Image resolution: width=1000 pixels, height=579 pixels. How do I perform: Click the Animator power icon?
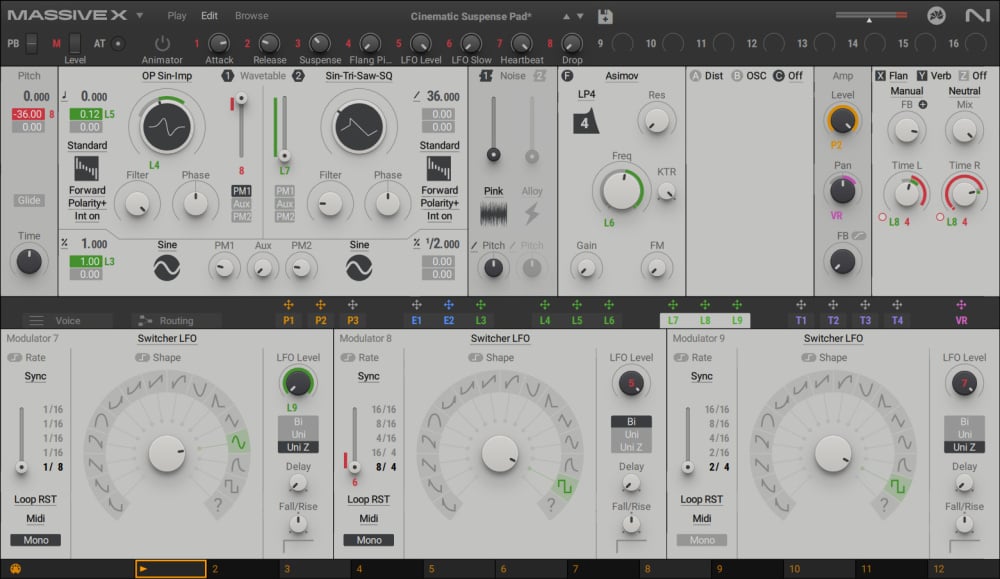162,43
